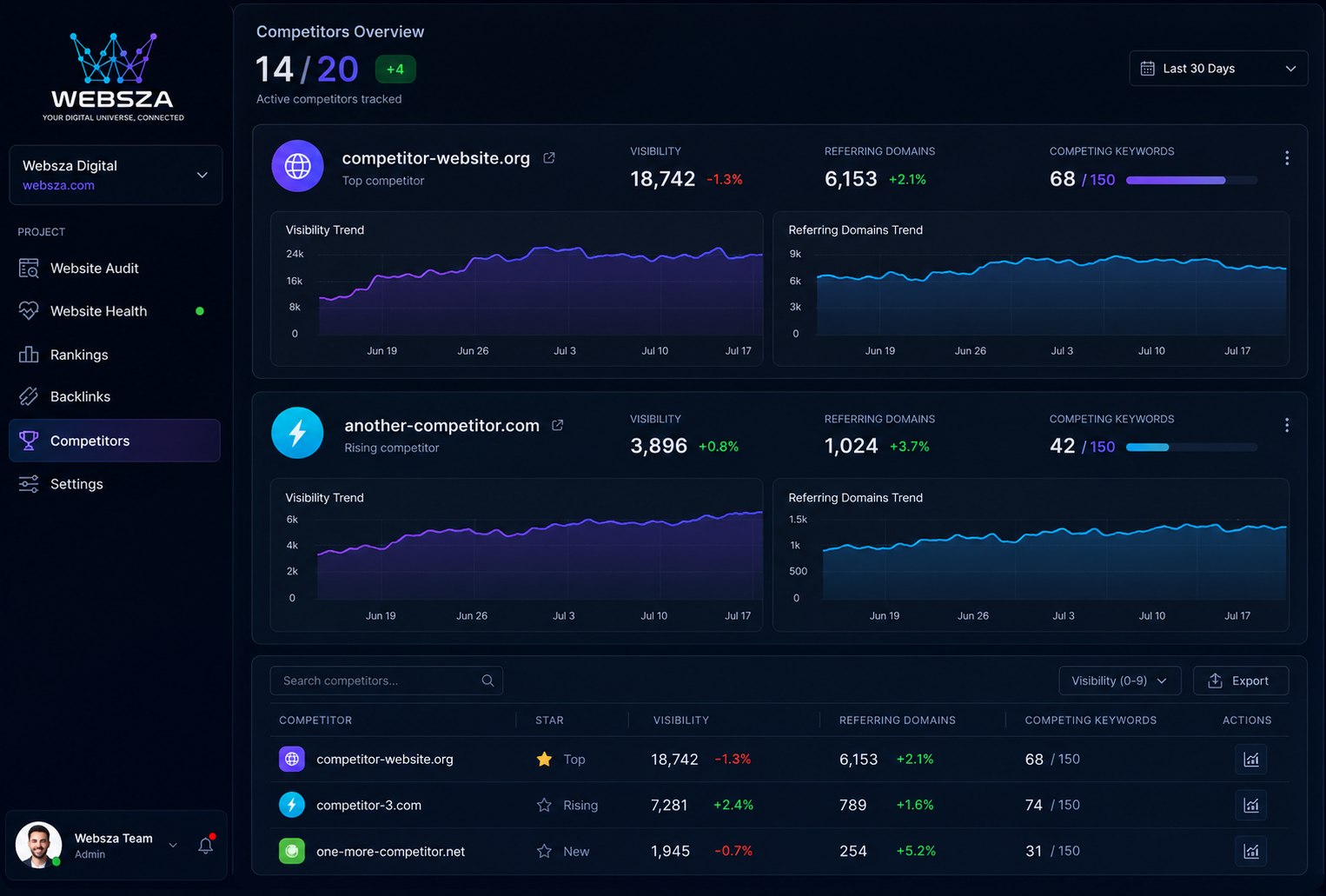Open the websza.com link
This screenshot has height=896, width=1326.
58,185
